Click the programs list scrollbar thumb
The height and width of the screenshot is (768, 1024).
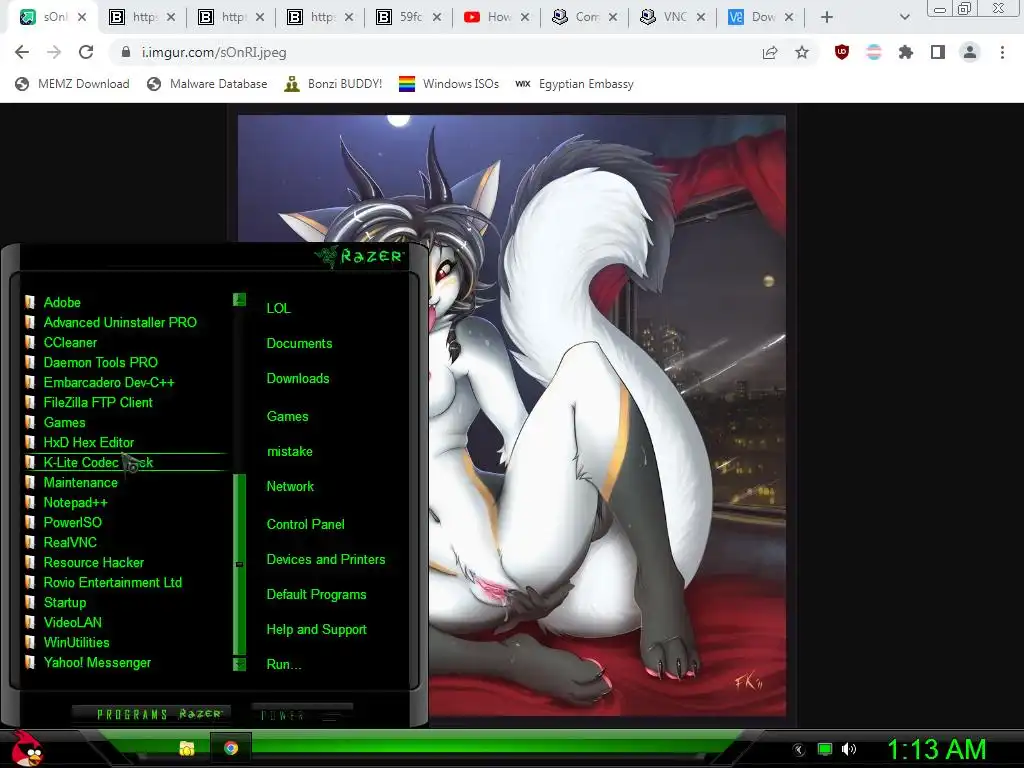(240, 564)
